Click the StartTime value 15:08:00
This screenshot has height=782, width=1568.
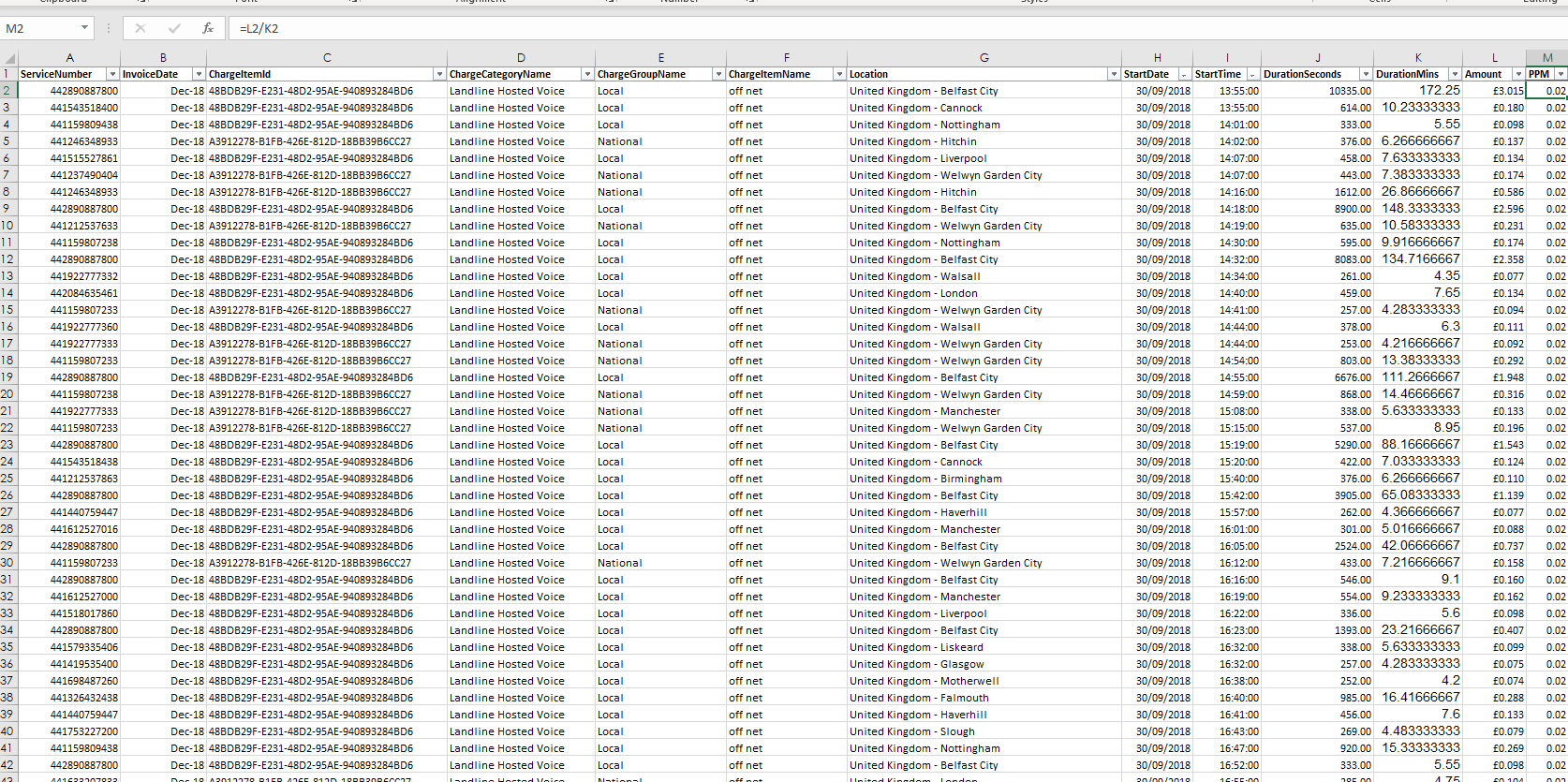1227,411
